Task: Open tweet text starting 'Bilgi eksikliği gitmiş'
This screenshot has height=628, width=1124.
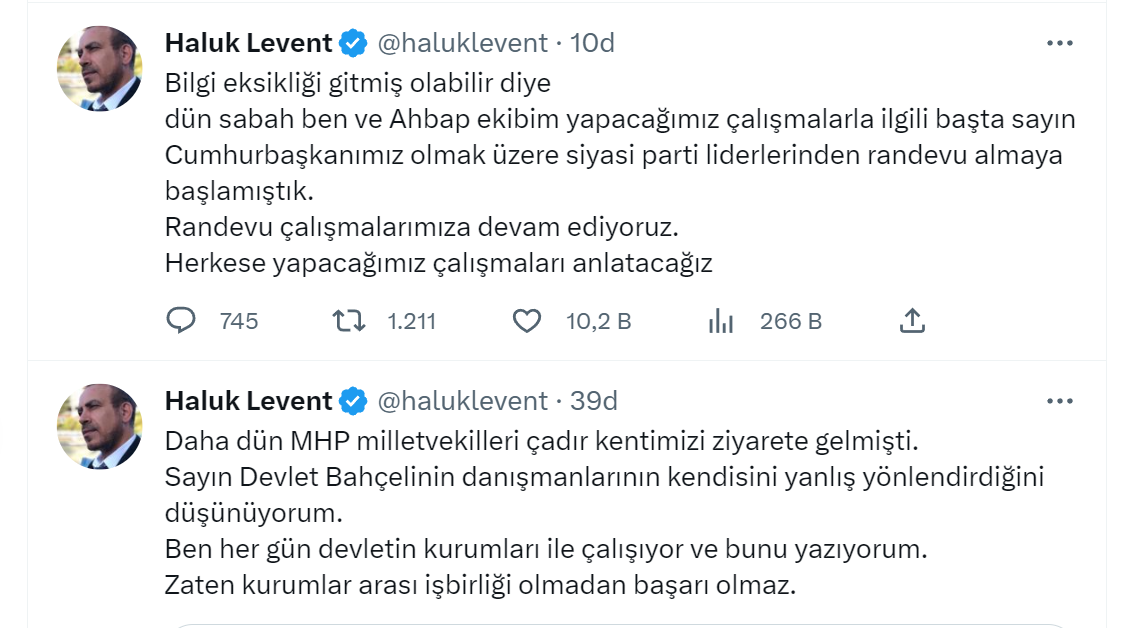Action: pyautogui.click(x=620, y=173)
